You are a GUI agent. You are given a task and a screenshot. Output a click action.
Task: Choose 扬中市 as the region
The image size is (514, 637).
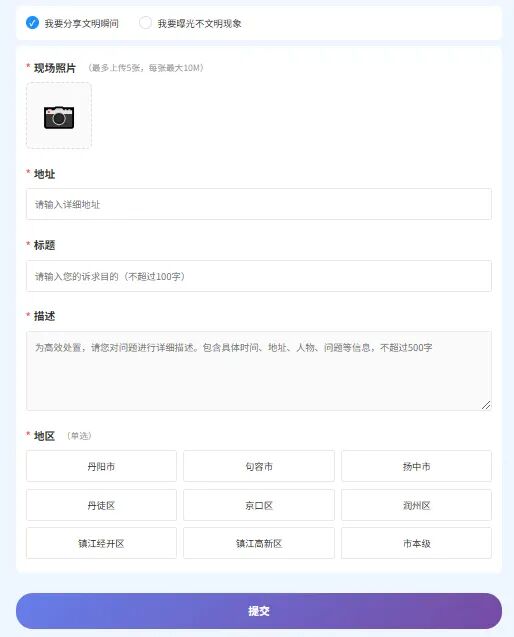(x=416, y=466)
